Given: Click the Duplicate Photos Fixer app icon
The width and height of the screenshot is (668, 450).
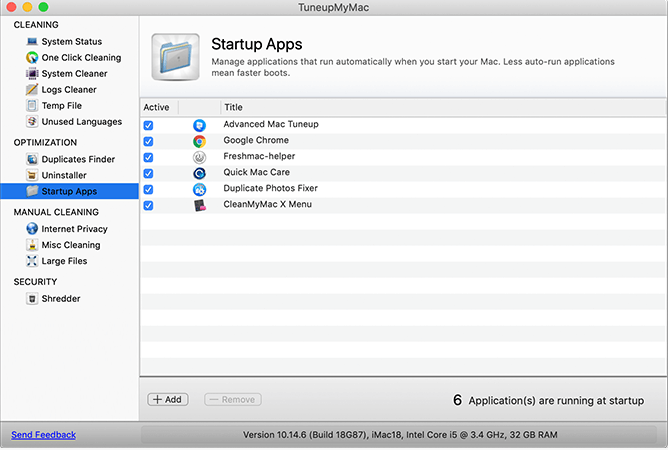Looking at the screenshot, I should pos(199,189).
